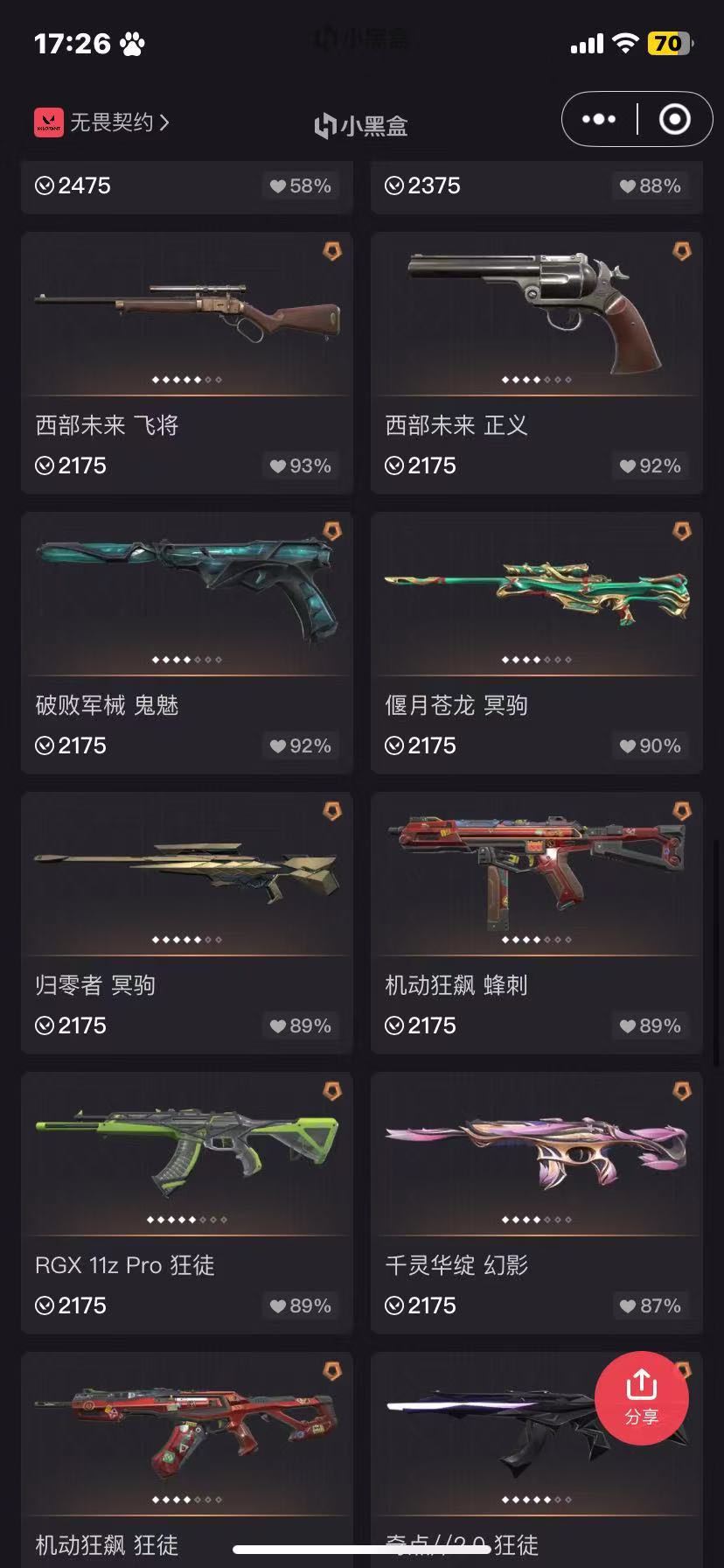Close the mini program via circle icon
The height and width of the screenshot is (1568, 724).
[674, 119]
